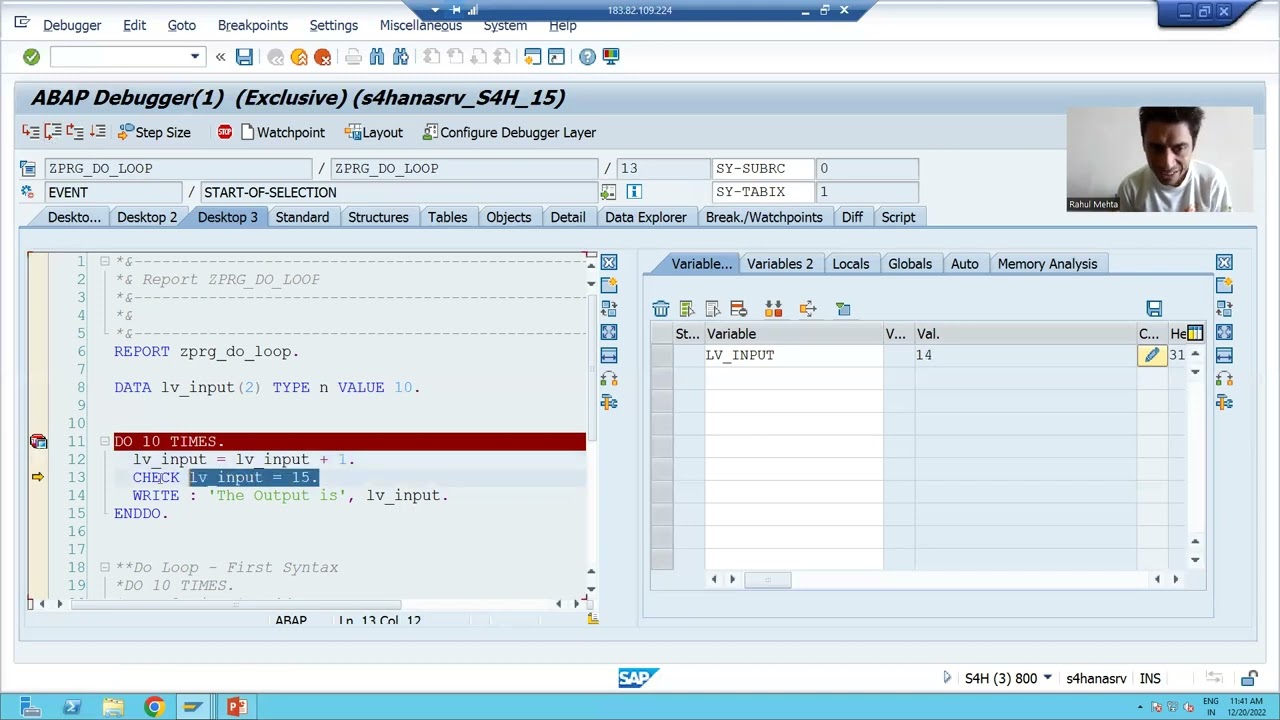
Task: Click the Find Next binoculars icon
Action: 400,57
